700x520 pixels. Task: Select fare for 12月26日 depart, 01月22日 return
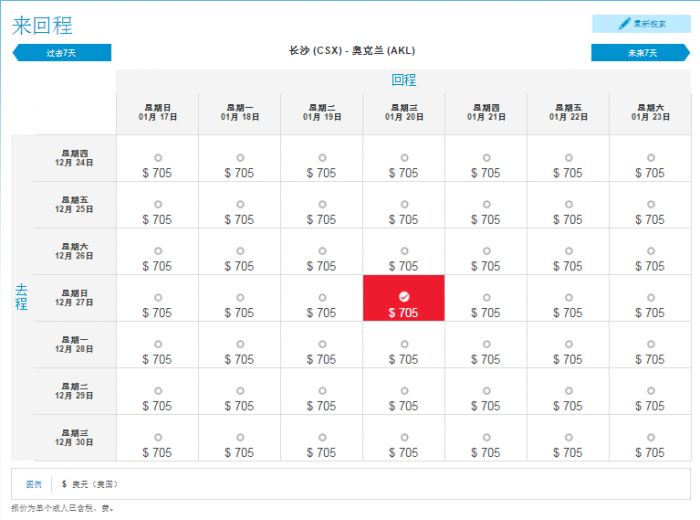[568, 251]
